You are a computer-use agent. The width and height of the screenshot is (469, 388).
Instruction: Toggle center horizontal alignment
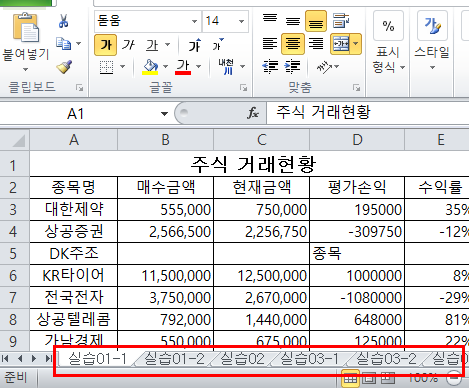pos(293,43)
